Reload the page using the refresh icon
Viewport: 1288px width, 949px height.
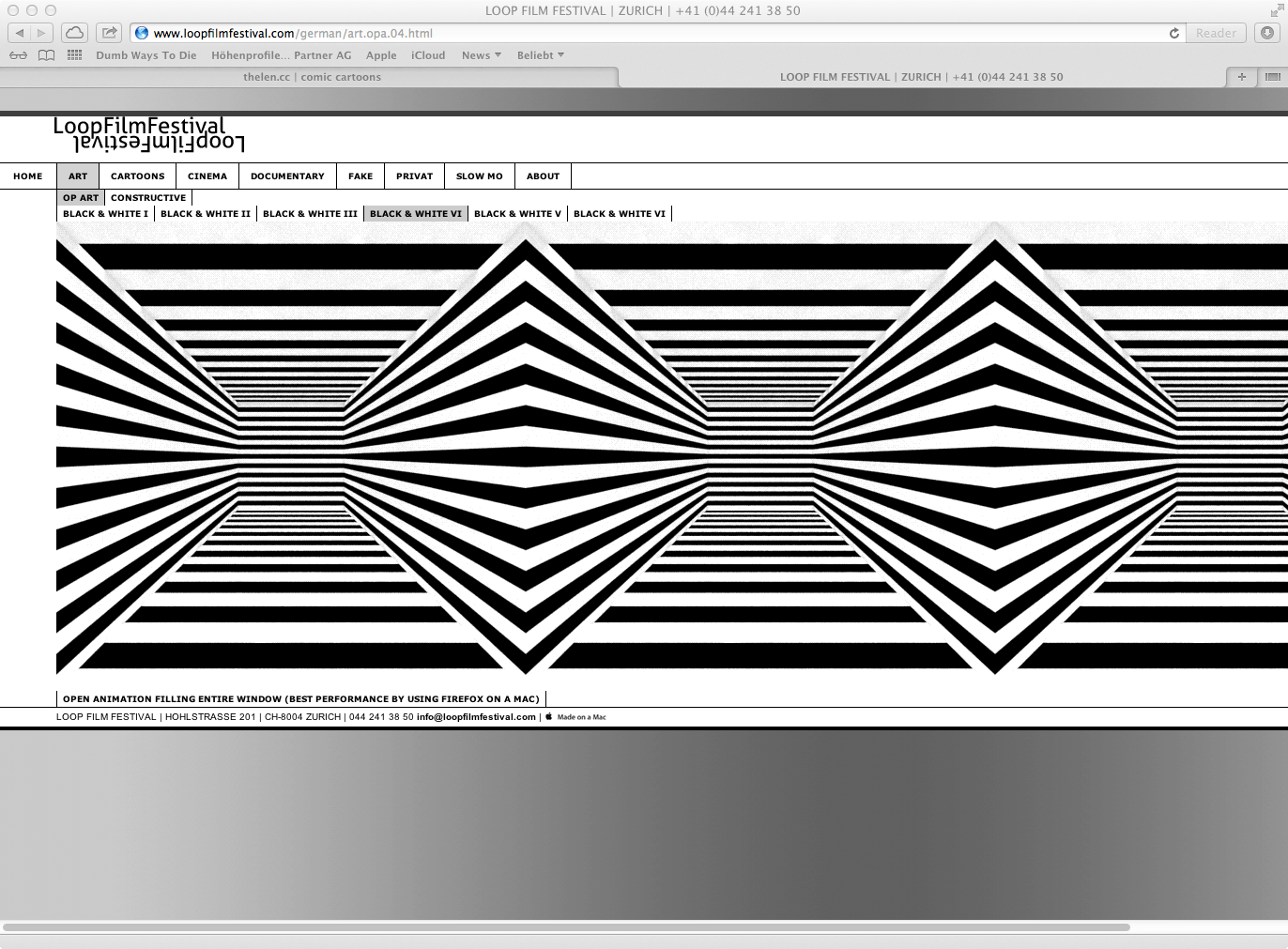pyautogui.click(x=1173, y=33)
